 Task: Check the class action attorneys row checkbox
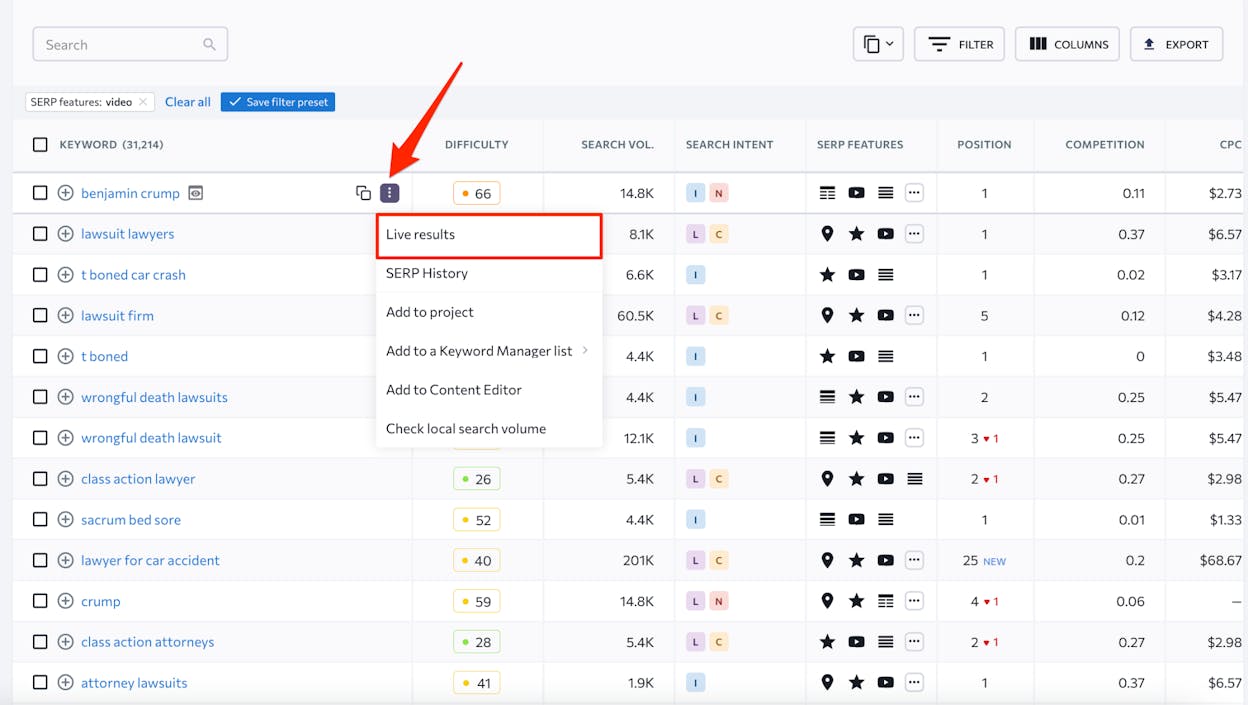[40, 642]
